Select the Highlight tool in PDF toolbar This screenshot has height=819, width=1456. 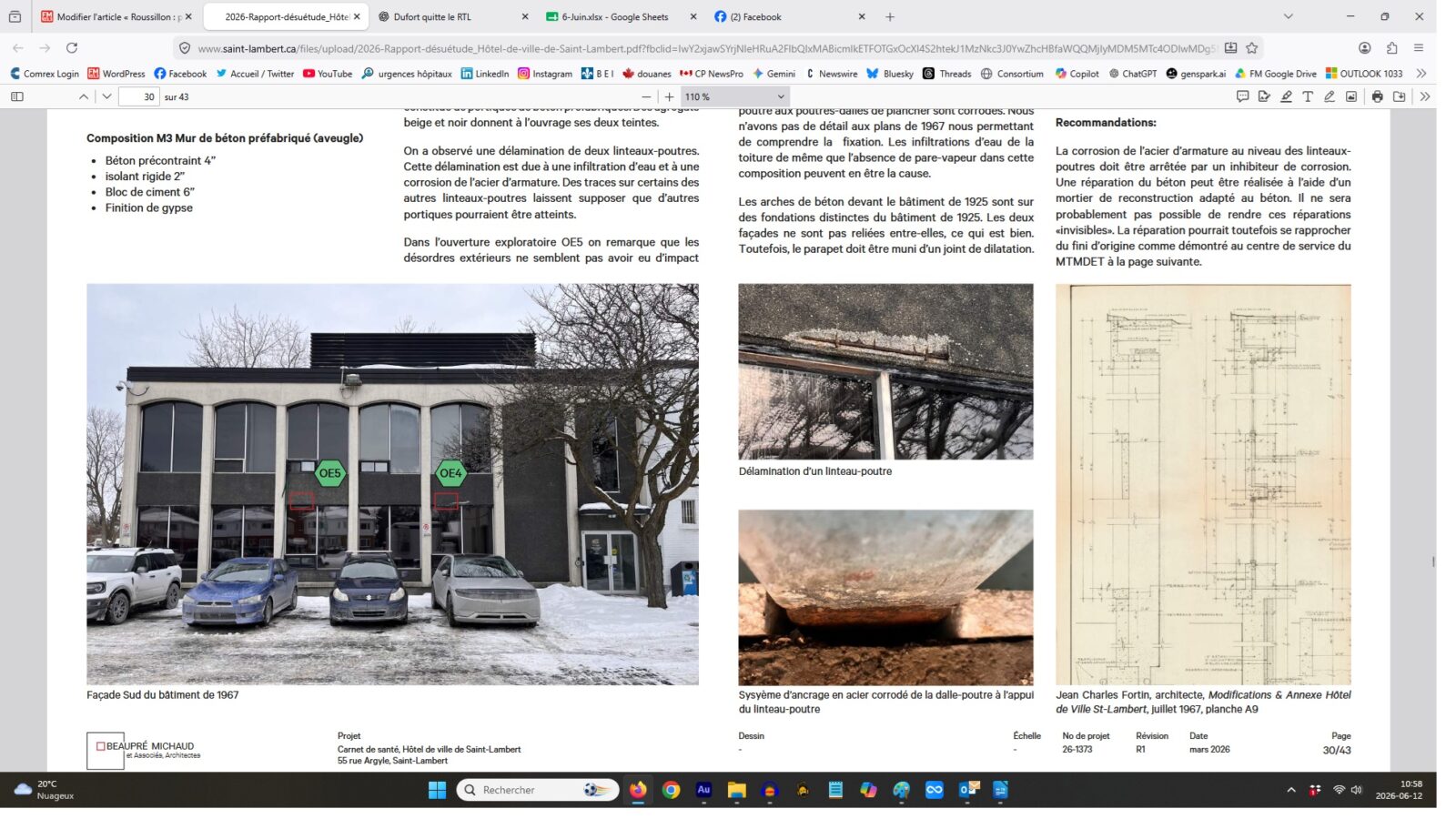1286,96
